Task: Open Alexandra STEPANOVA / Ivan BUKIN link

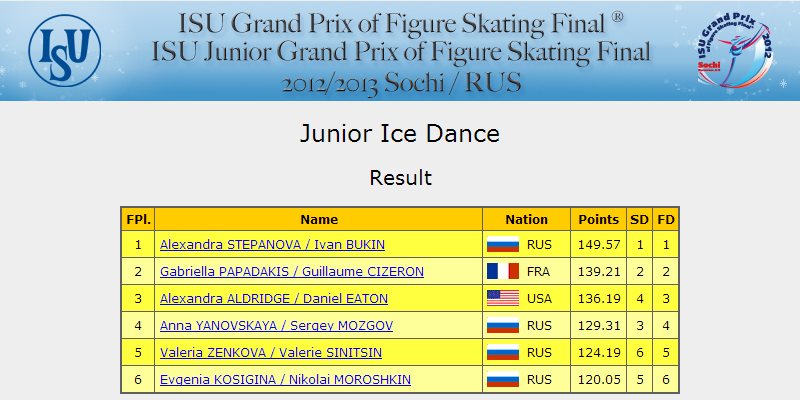Action: 272,245
